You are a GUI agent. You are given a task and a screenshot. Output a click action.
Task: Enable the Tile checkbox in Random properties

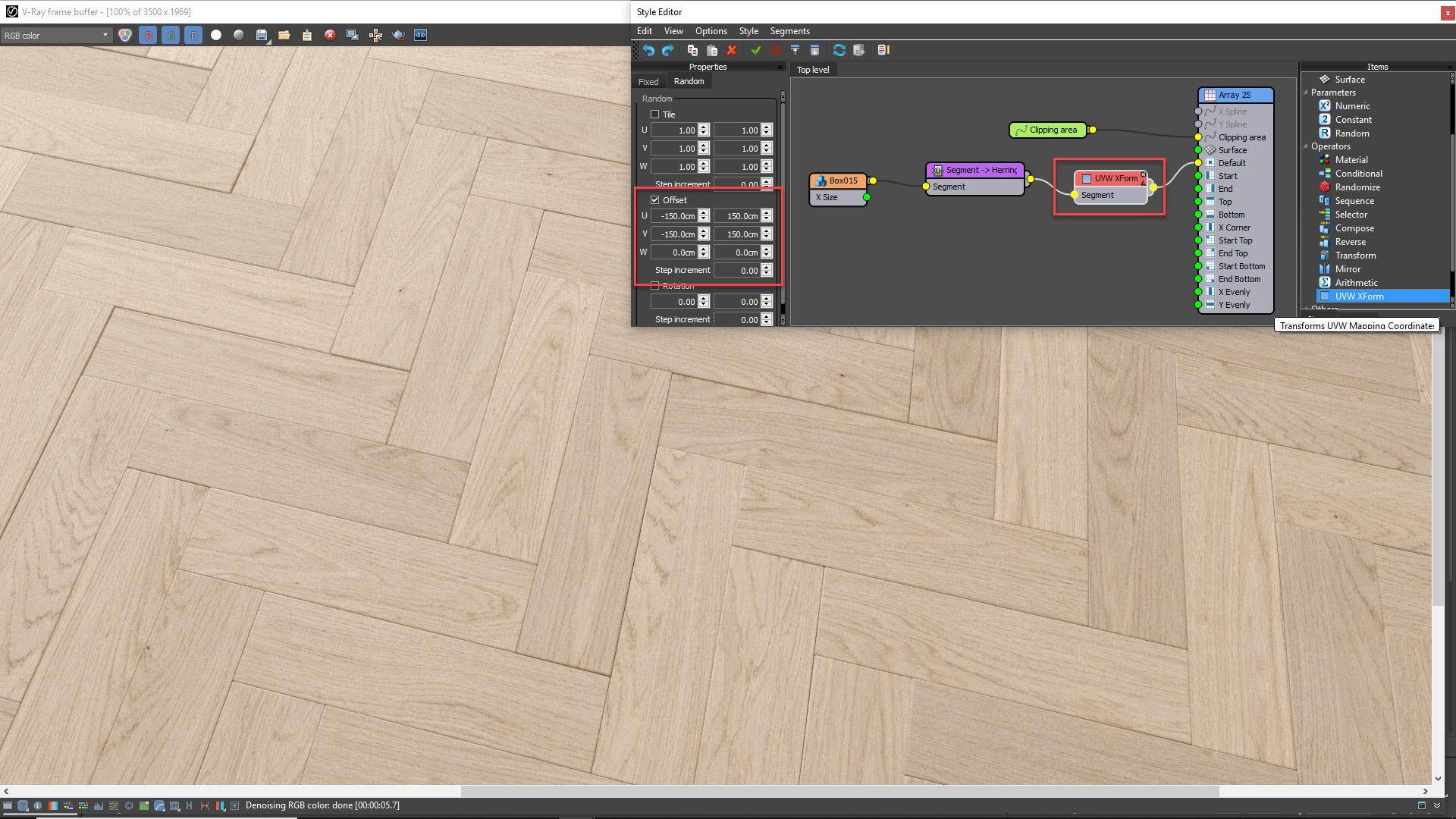pos(654,114)
